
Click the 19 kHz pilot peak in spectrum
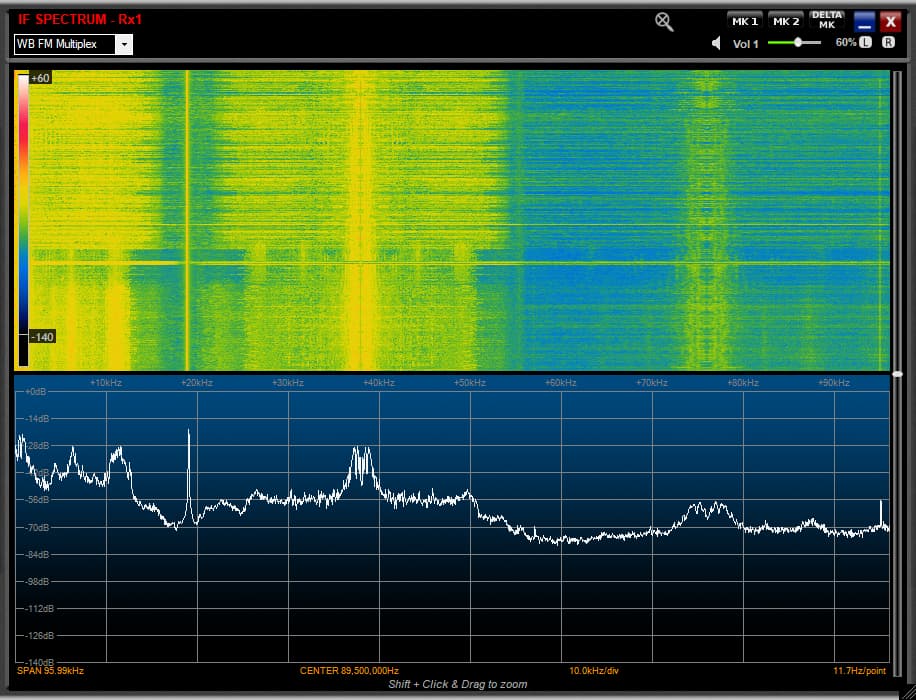(x=189, y=440)
